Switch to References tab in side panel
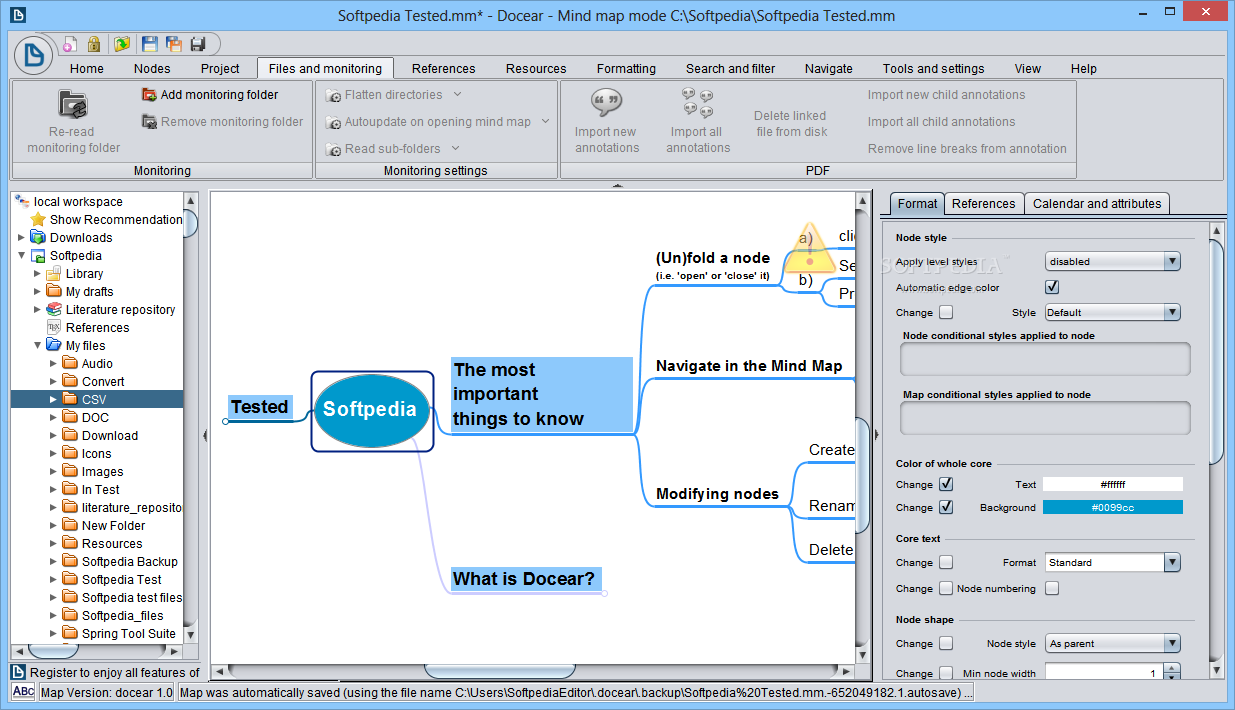 pyautogui.click(x=983, y=203)
